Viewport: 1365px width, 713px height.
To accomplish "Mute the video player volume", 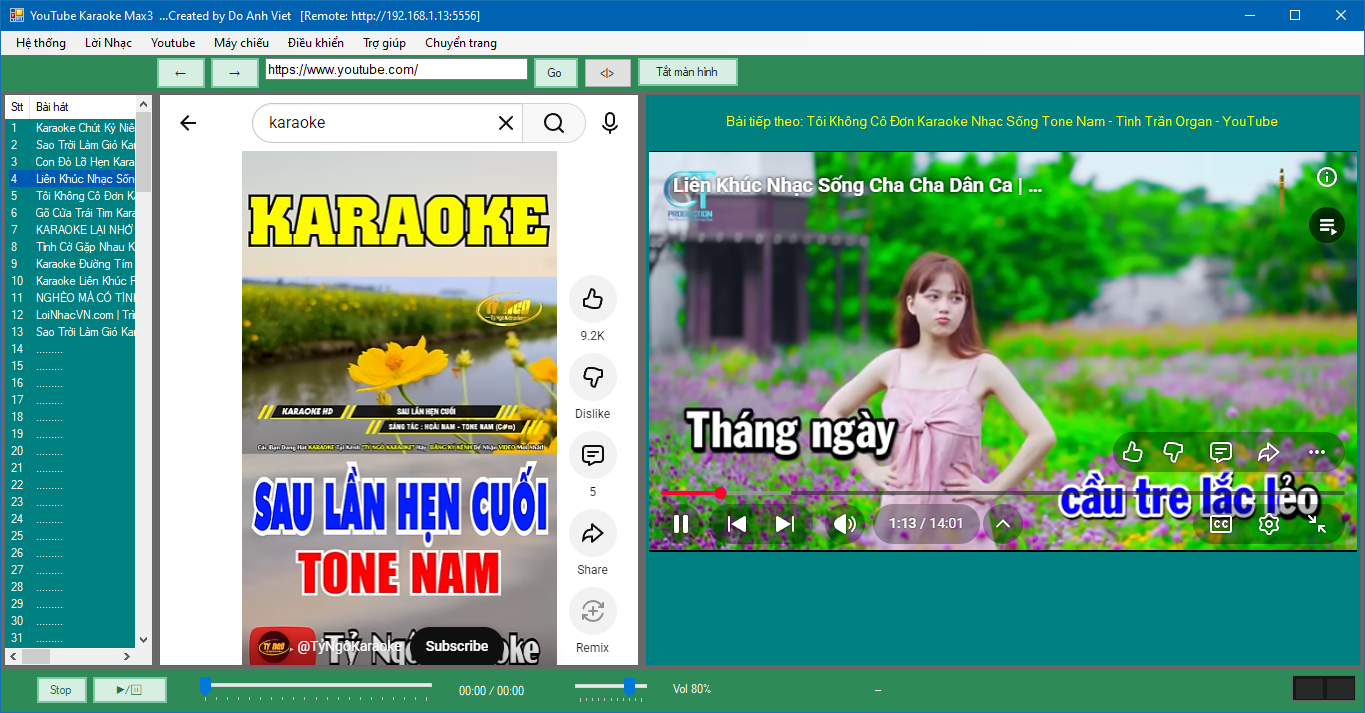I will 845,524.
